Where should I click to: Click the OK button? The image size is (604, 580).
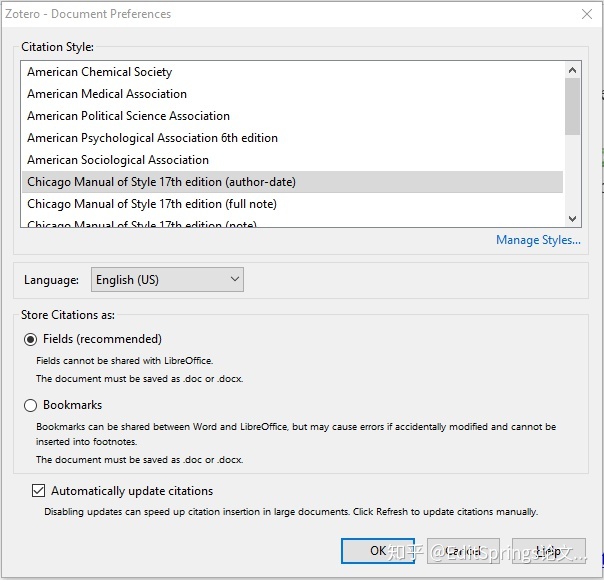click(x=378, y=551)
